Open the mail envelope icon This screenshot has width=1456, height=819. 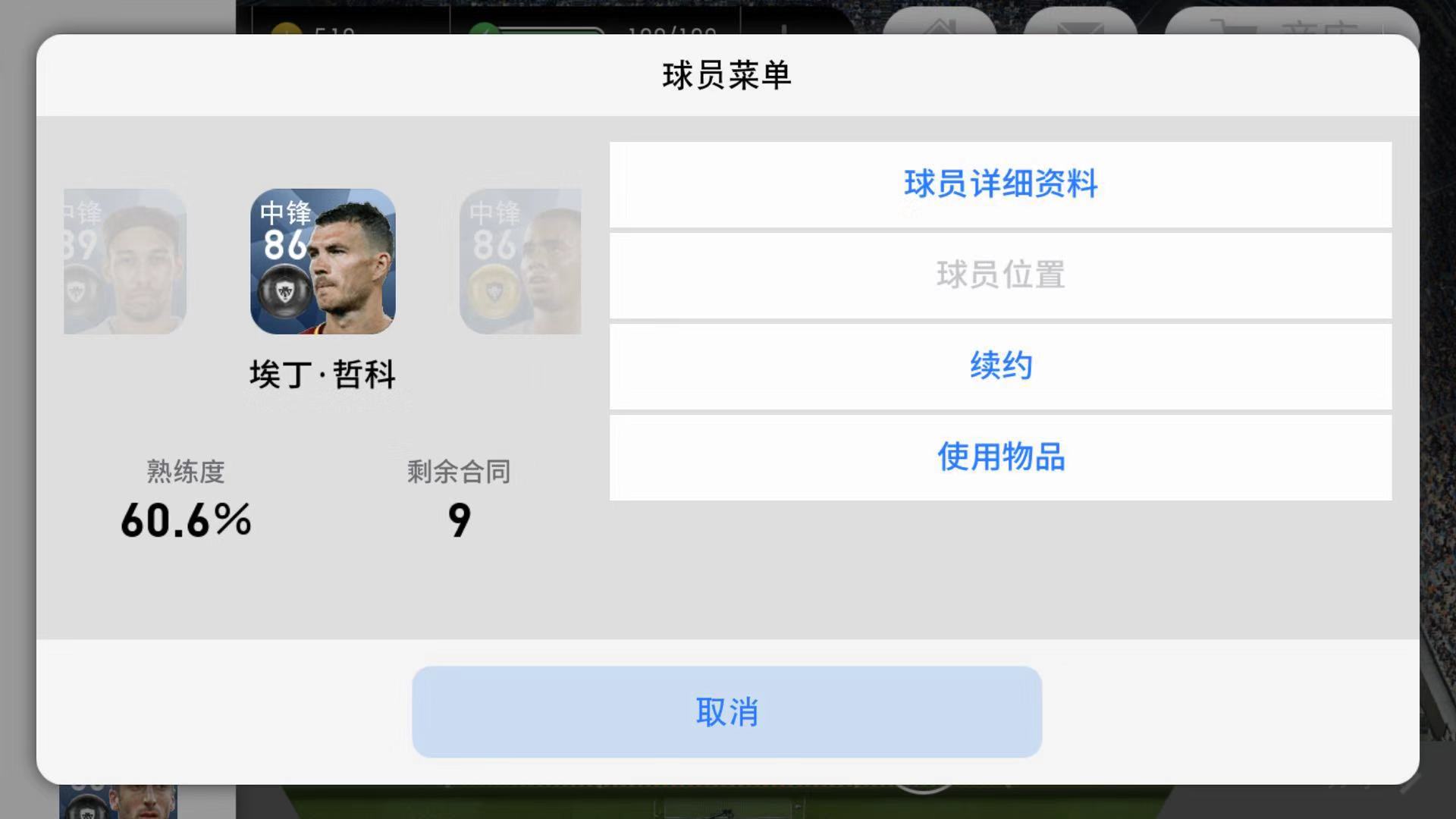point(1080,24)
